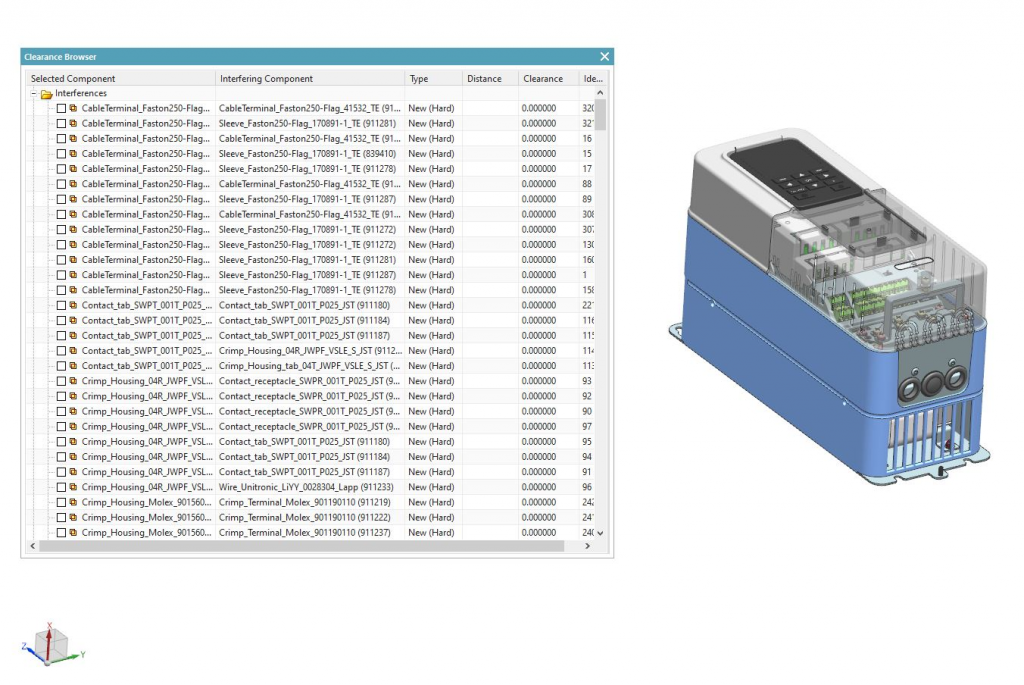Select the Distance column header

487,78
